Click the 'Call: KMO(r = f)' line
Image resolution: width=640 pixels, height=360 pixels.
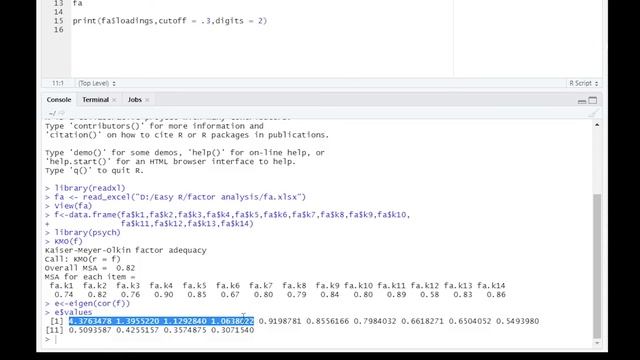click(x=83, y=259)
